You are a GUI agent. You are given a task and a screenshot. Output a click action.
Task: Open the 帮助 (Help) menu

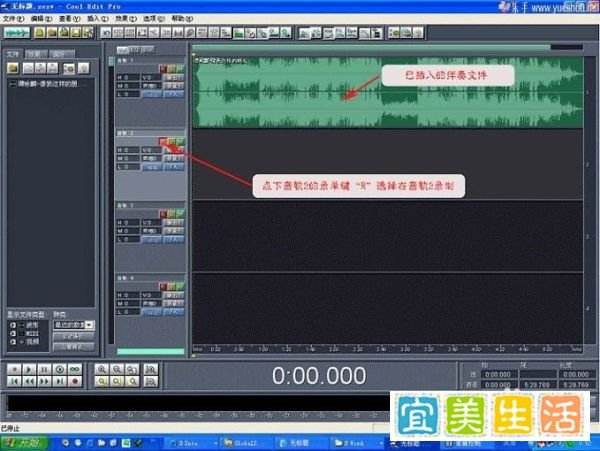(x=182, y=18)
